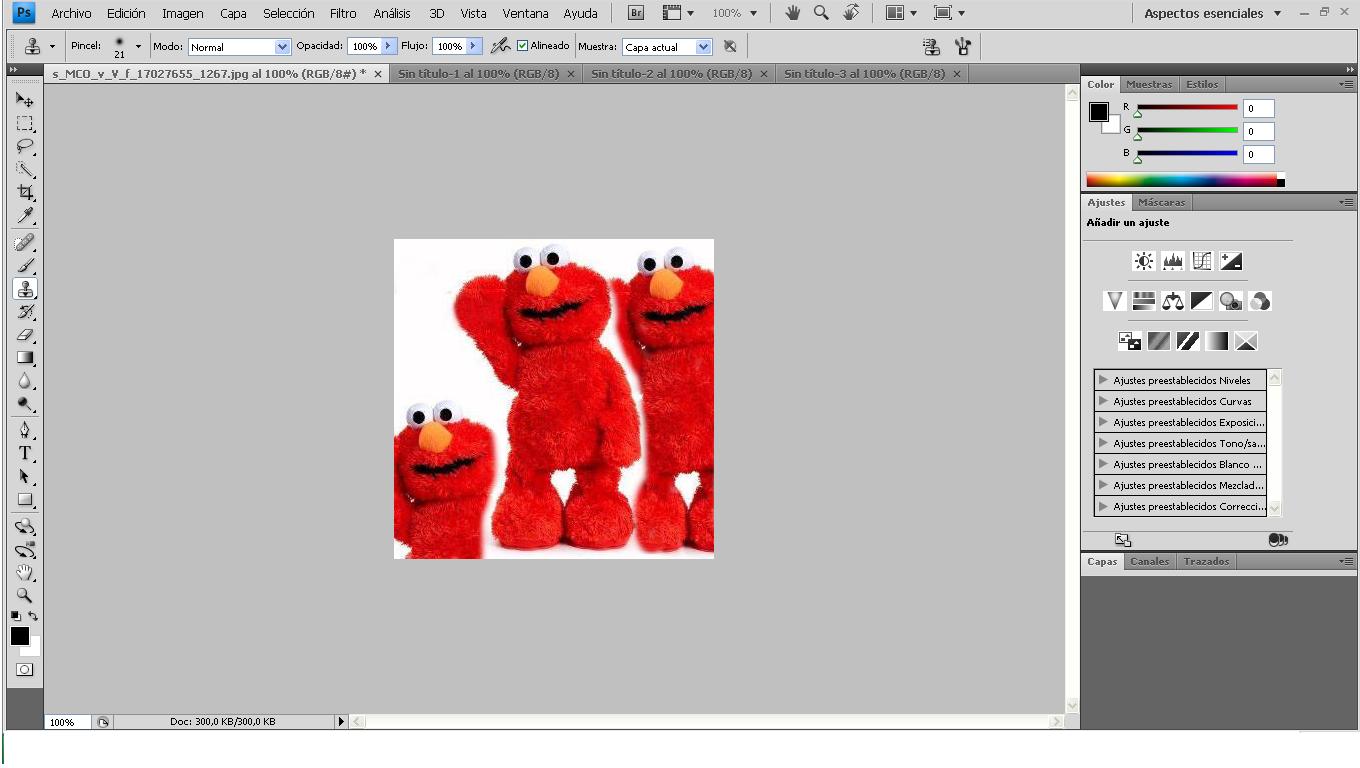Open the Opacidad slider arrow

(x=389, y=46)
